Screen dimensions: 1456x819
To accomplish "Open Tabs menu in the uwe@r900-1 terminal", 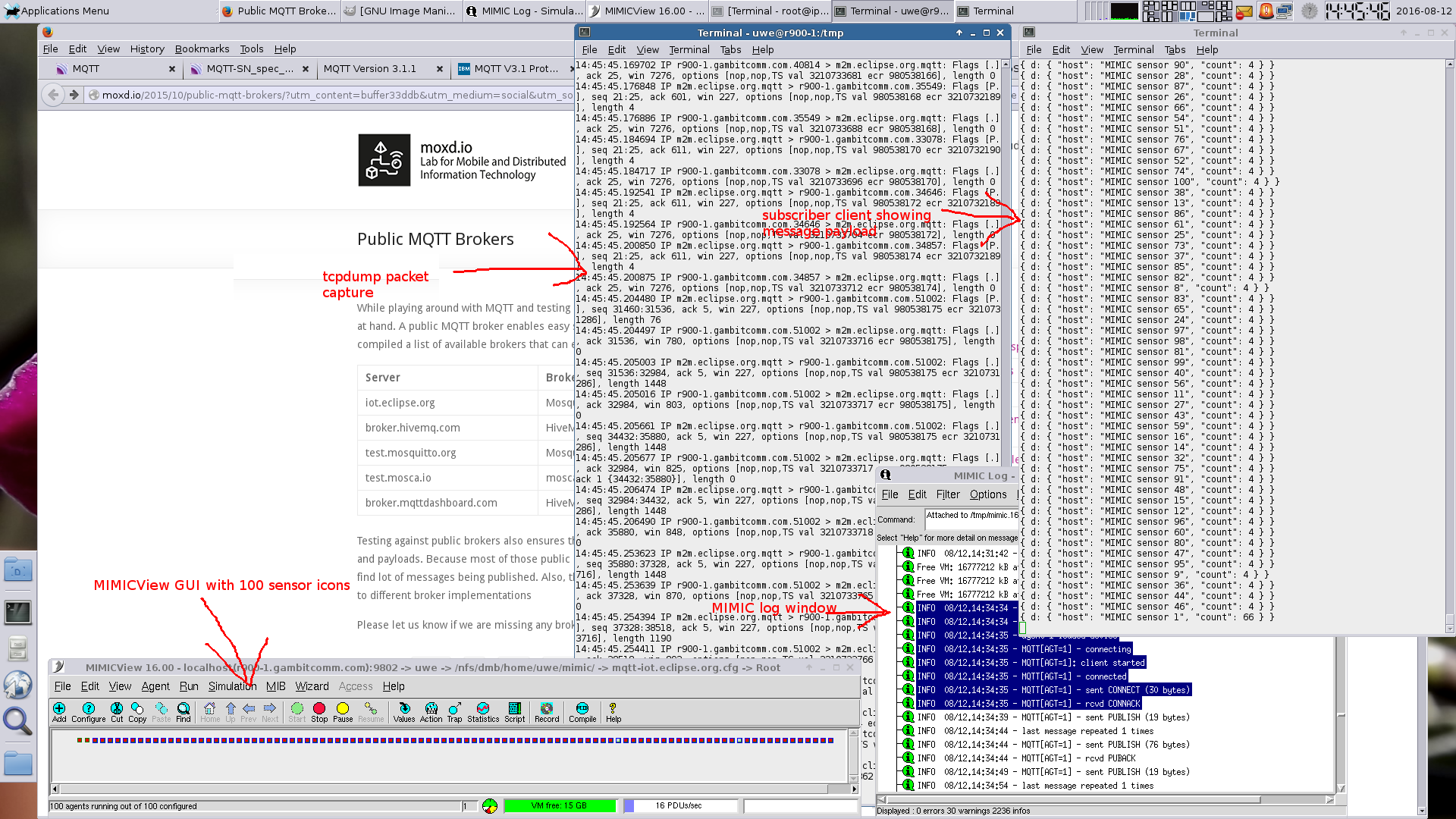I will click(x=730, y=49).
